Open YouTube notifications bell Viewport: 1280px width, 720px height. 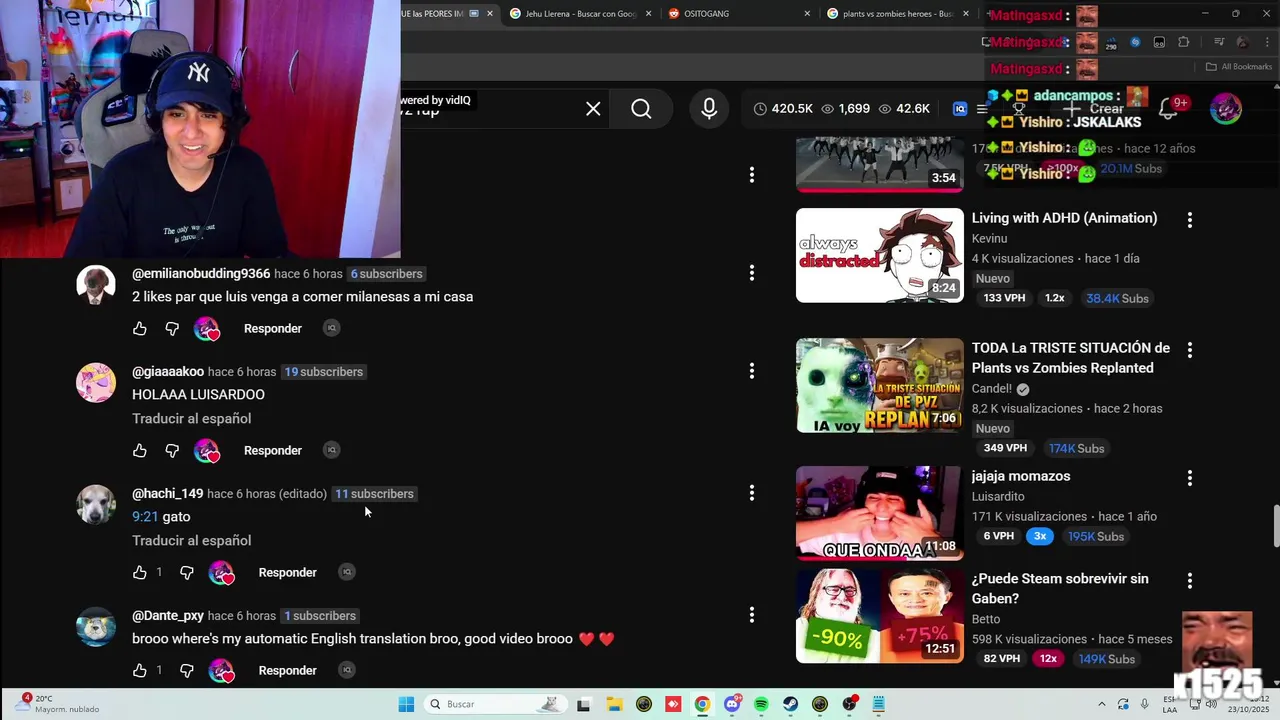tap(1168, 109)
